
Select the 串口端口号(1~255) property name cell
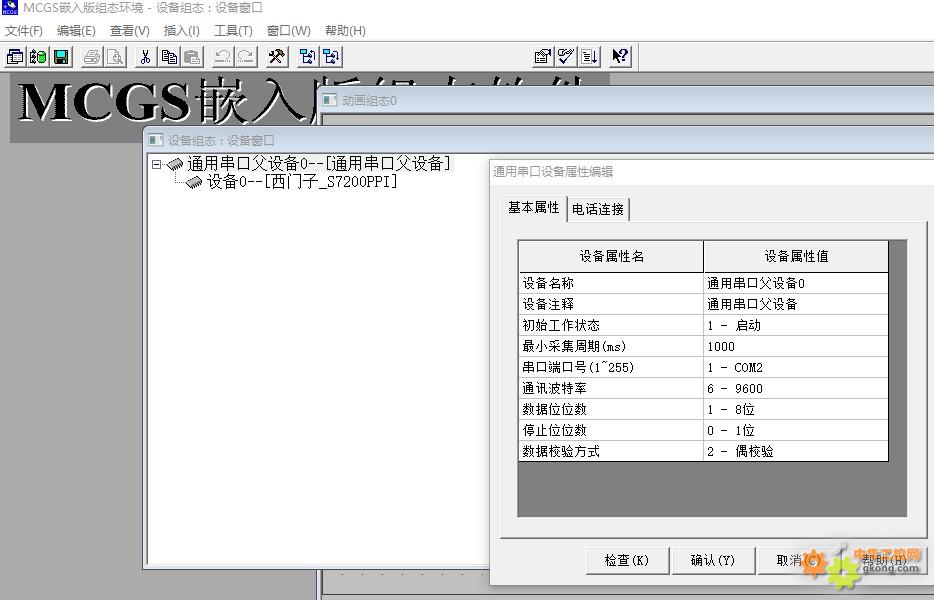click(x=611, y=367)
